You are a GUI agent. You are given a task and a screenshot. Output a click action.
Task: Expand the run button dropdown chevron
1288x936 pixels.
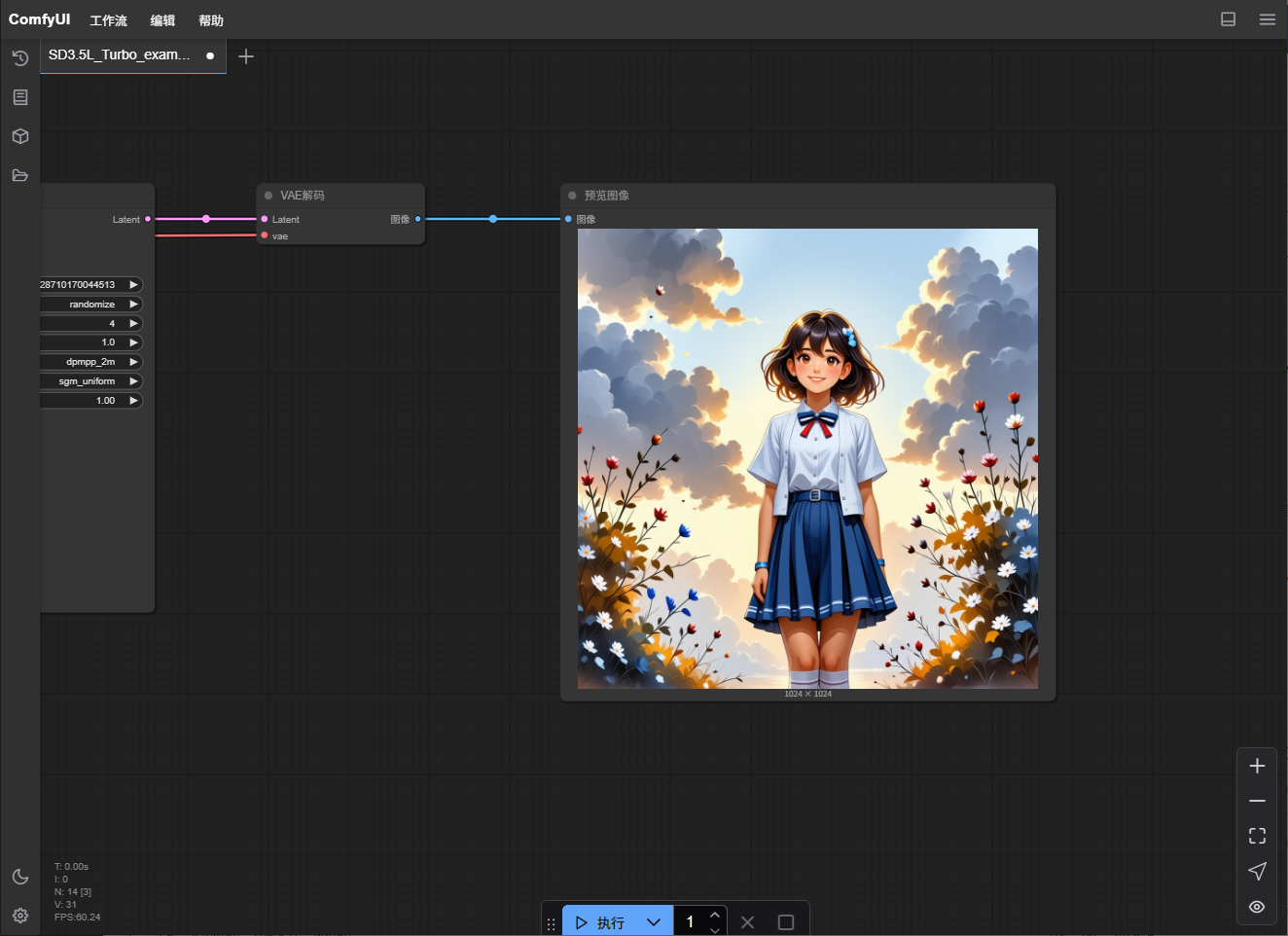654,922
